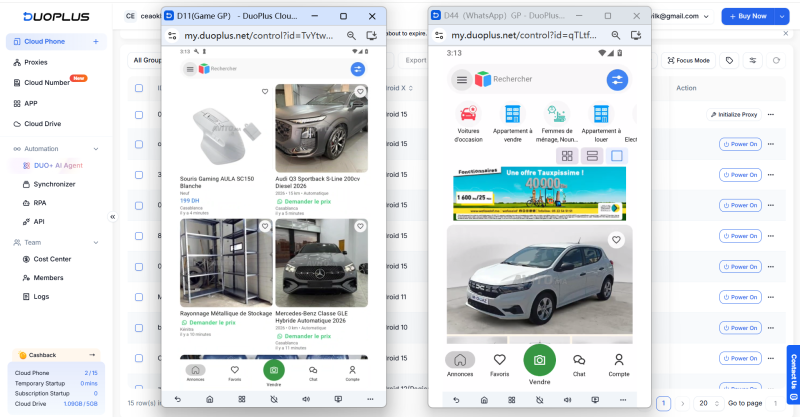Collapse the Automation section in sidebar
The image size is (800, 417).
tap(96, 149)
